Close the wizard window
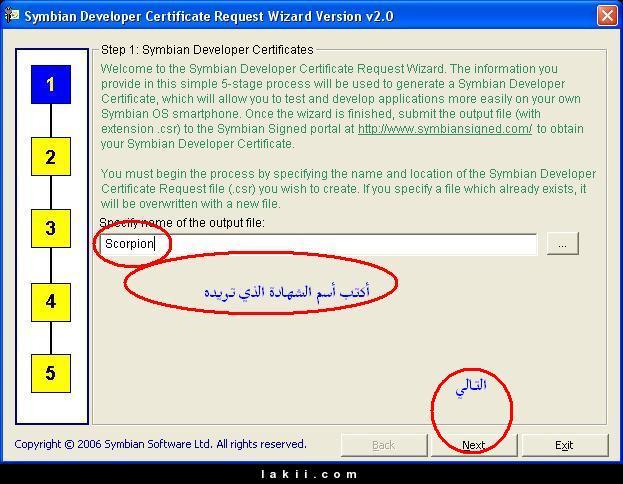 tap(607, 16)
